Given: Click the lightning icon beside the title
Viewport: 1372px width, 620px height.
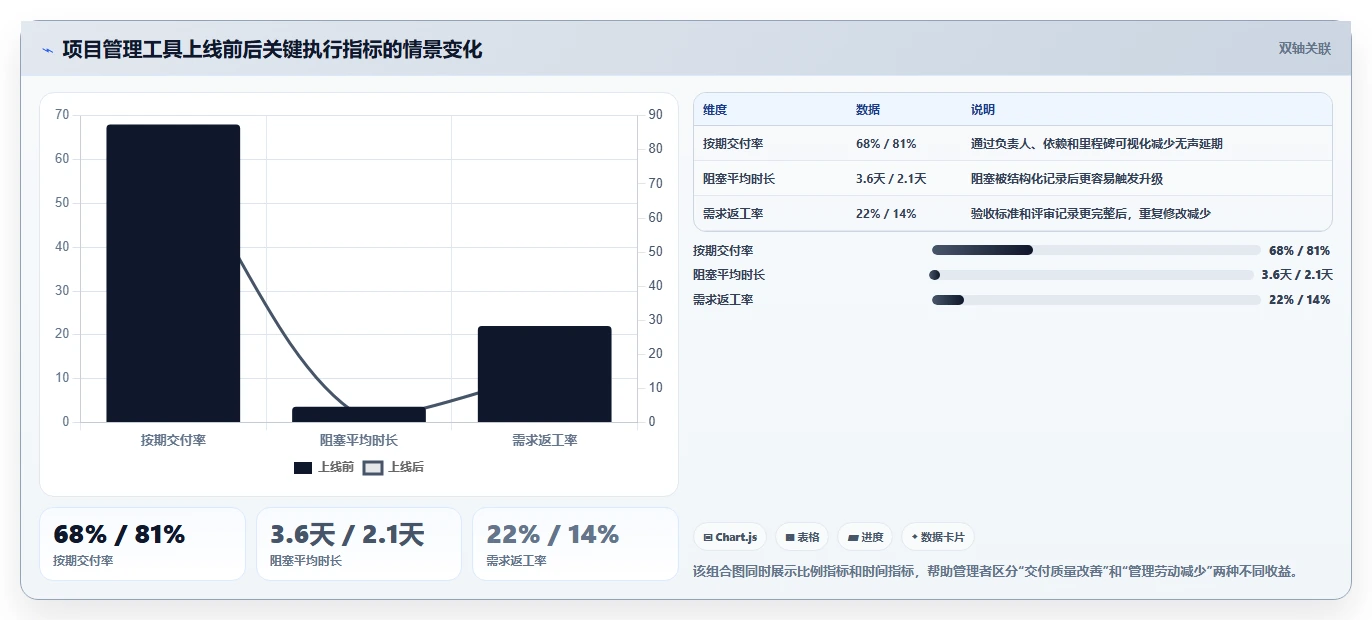Looking at the screenshot, I should point(48,50).
